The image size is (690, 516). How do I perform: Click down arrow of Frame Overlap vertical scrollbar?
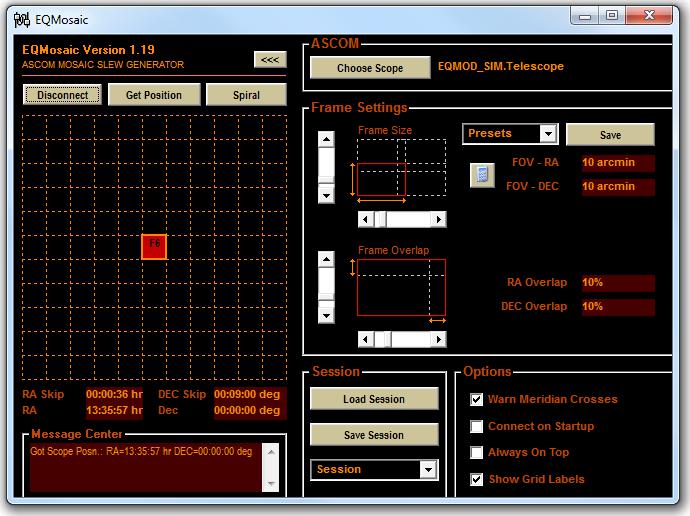[326, 315]
